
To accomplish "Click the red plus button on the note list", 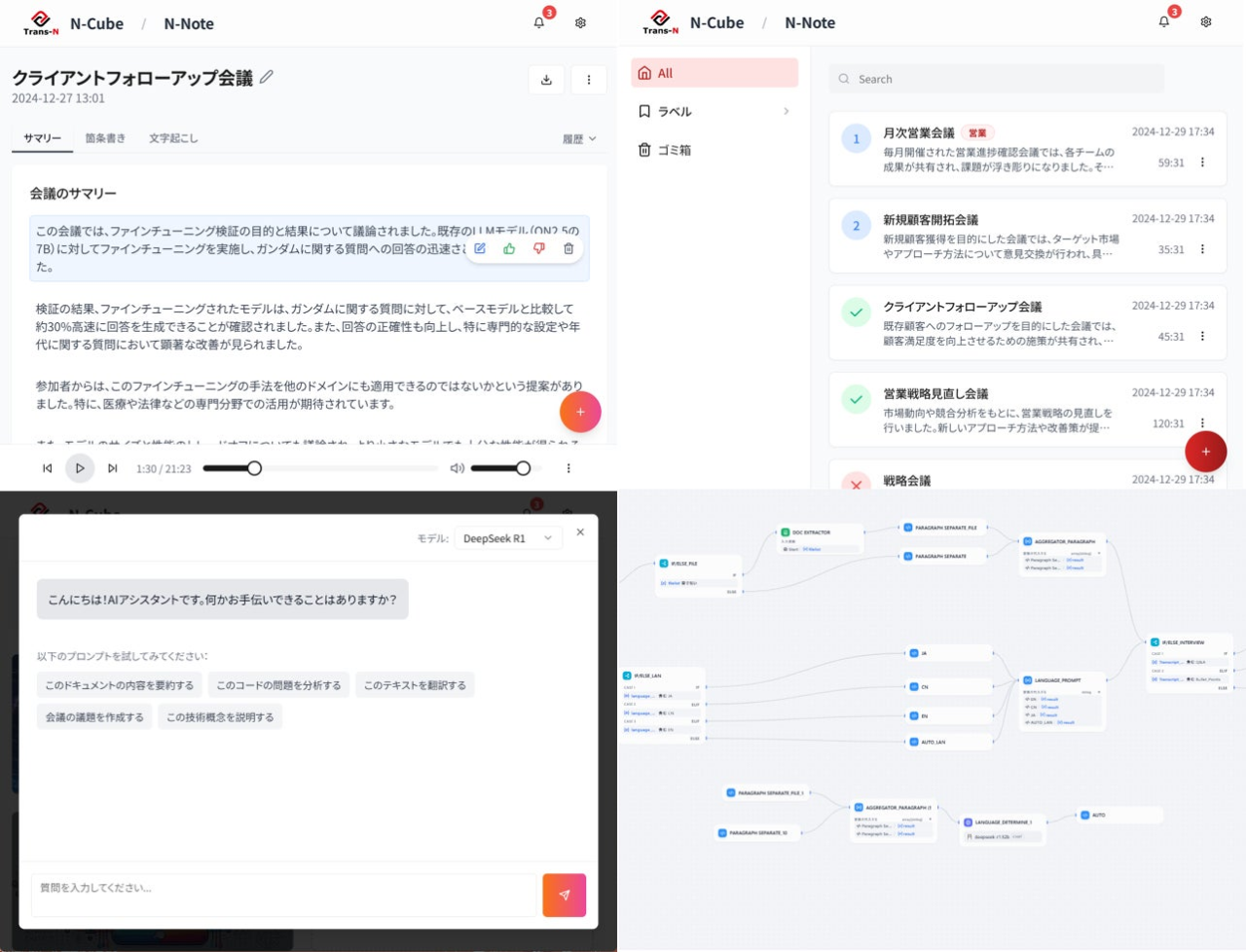I will click(x=1205, y=452).
